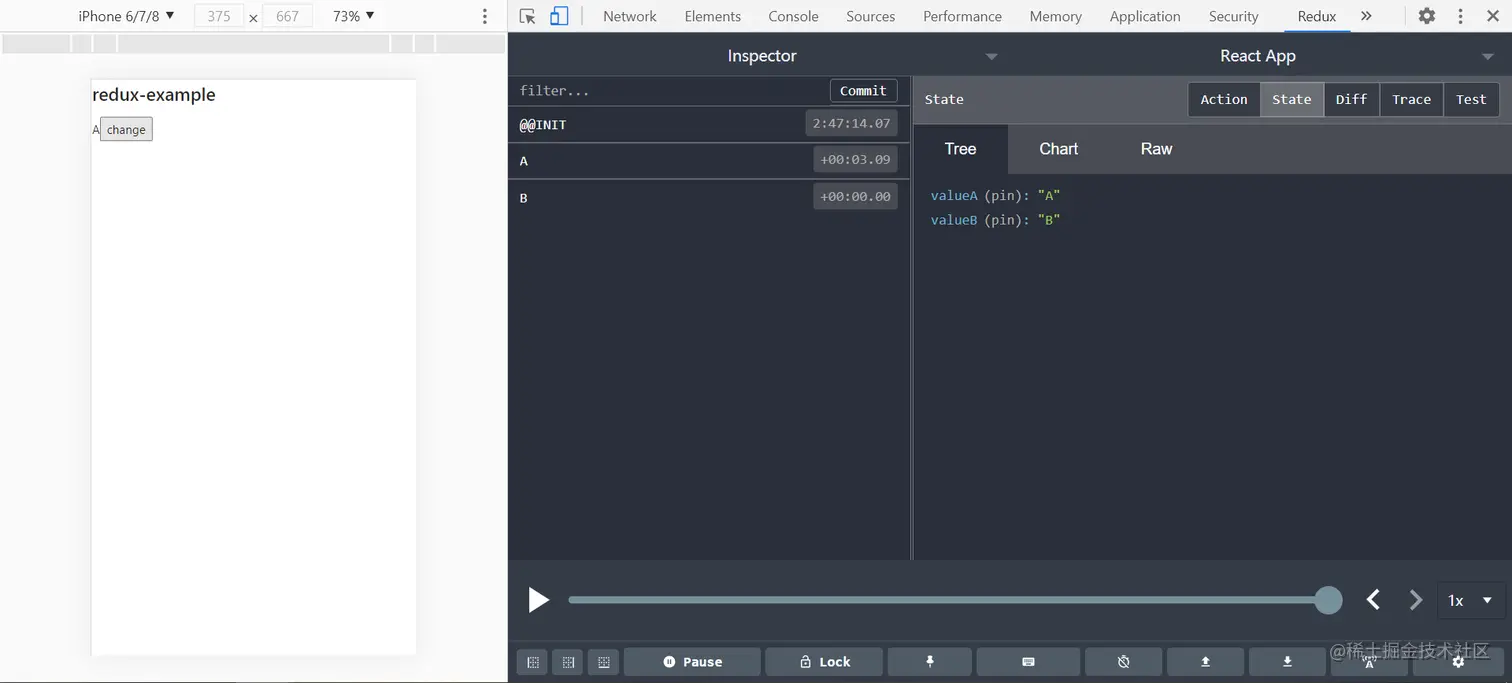Select the Chart sub-tab
The height and width of the screenshot is (683, 1512).
tap(1058, 149)
